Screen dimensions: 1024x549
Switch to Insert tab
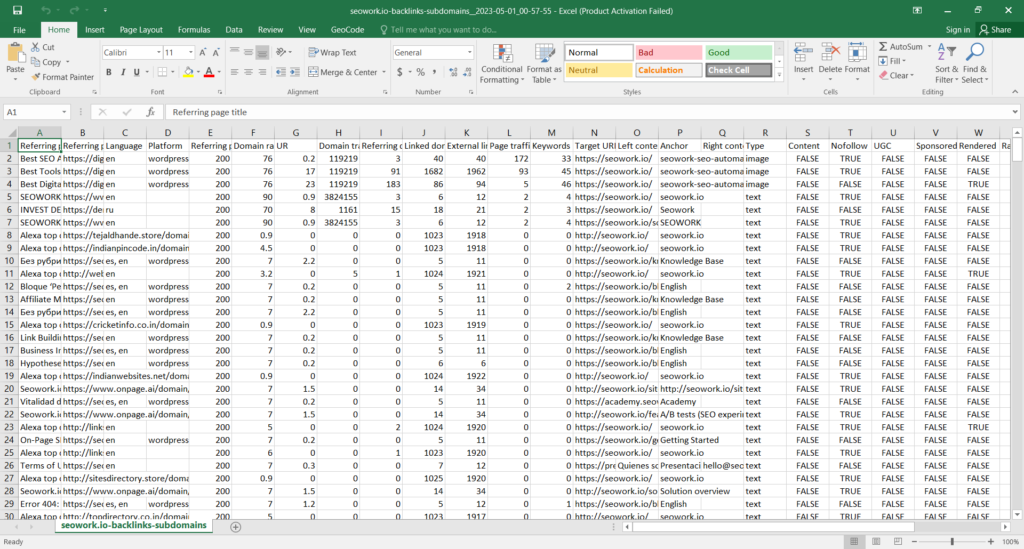click(95, 30)
